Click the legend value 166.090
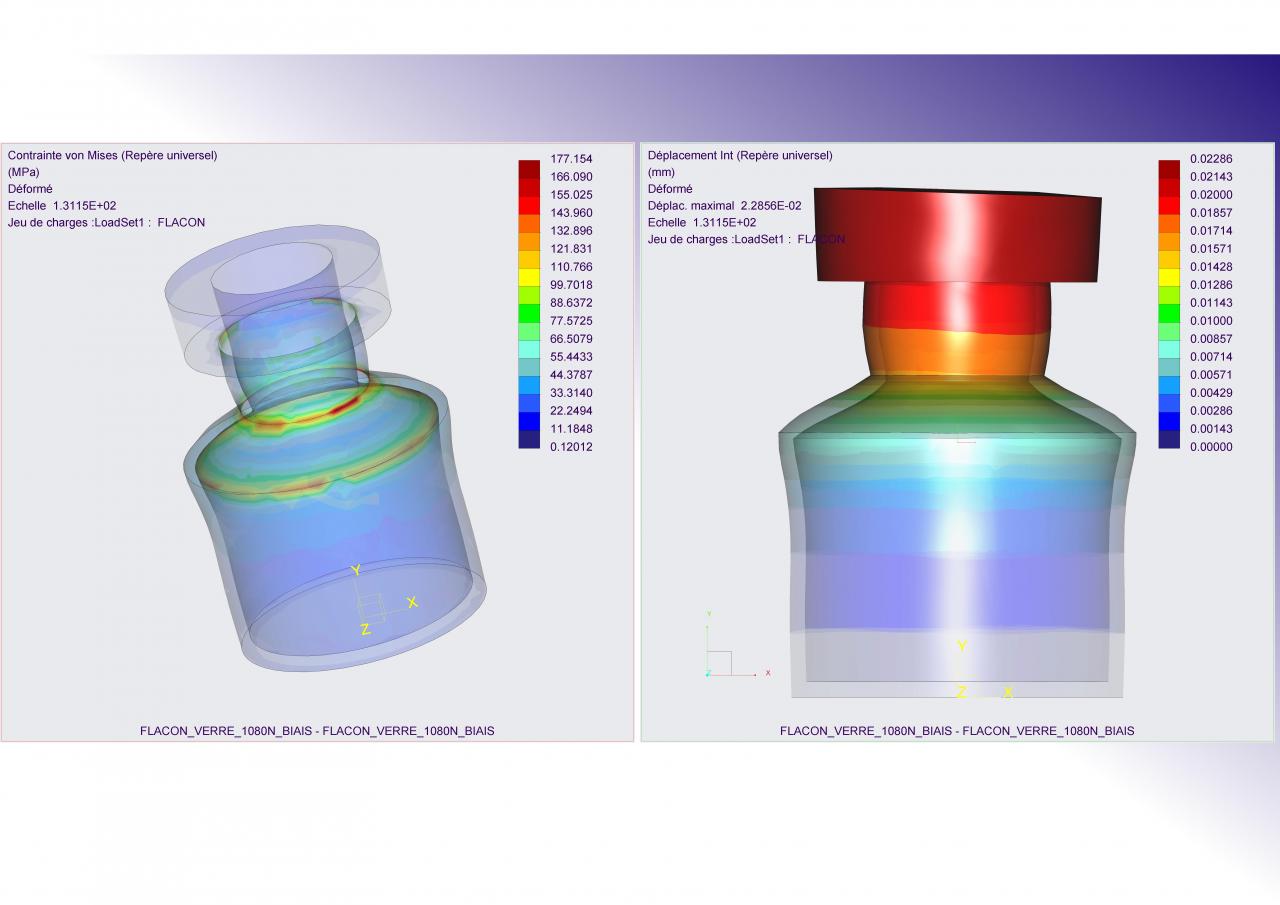The width and height of the screenshot is (1280, 905). (571, 177)
